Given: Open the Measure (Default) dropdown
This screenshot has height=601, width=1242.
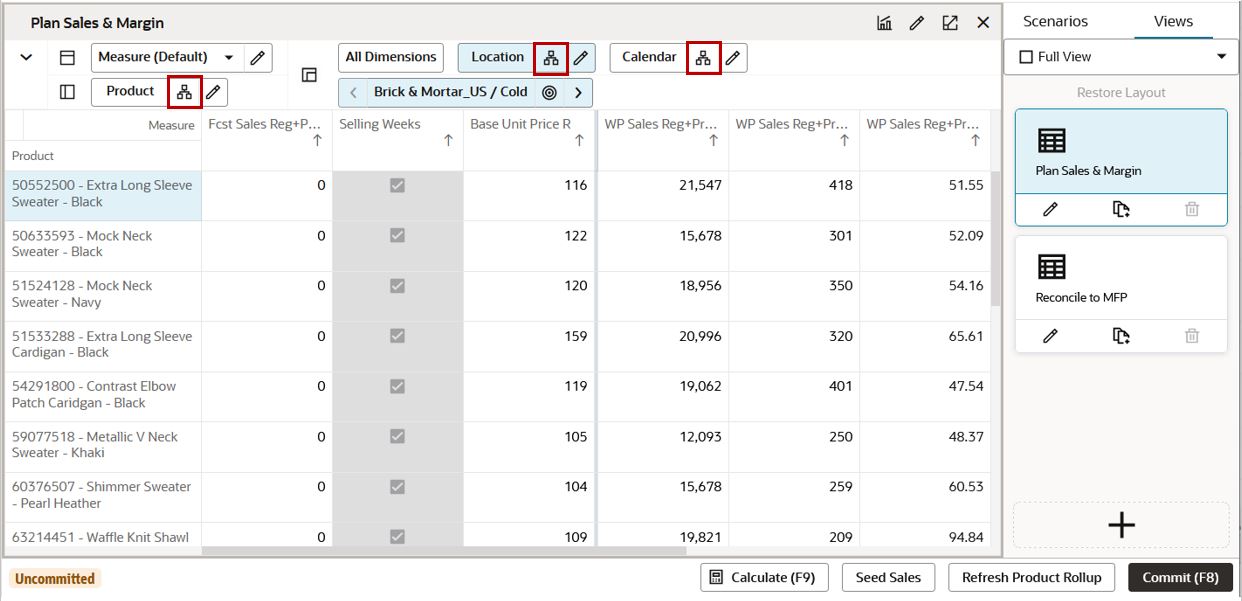Looking at the screenshot, I should tap(168, 57).
